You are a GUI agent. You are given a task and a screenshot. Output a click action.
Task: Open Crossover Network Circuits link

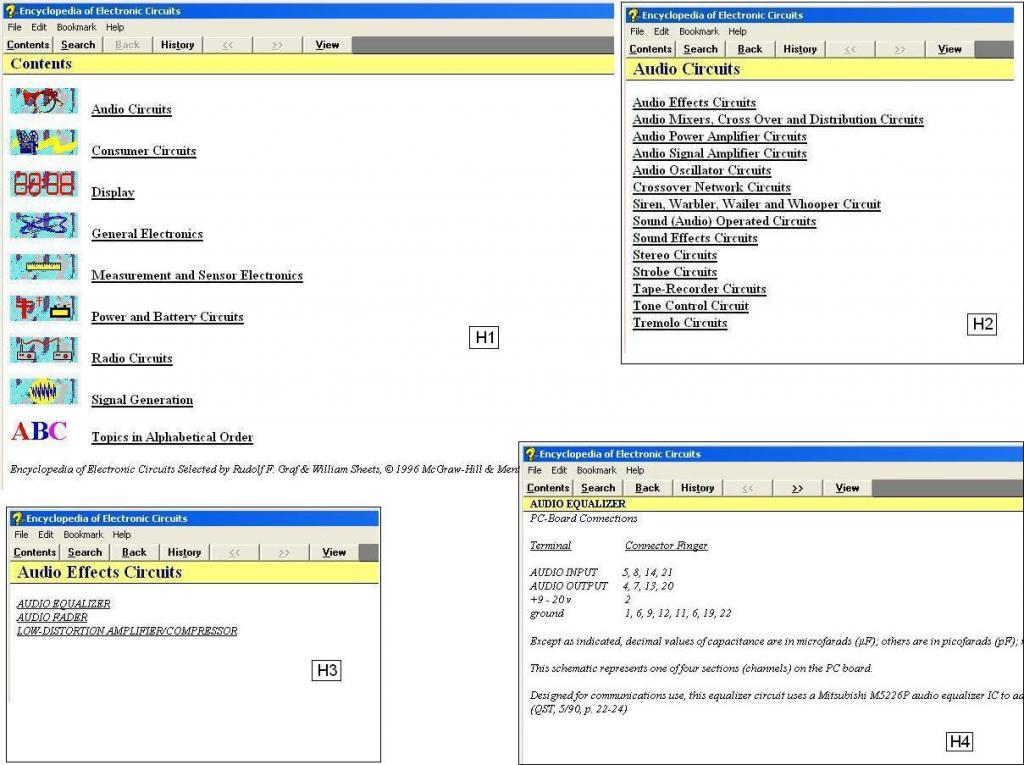pyautogui.click(x=712, y=187)
